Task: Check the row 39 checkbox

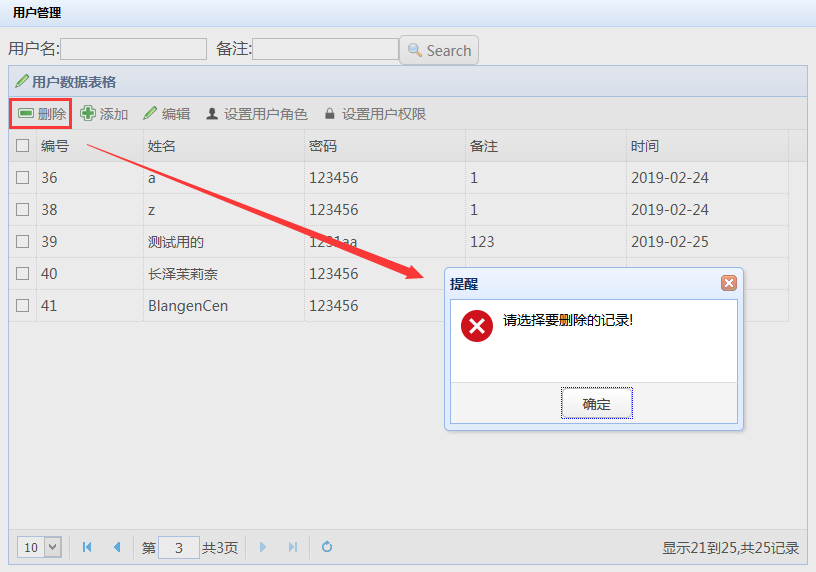Action: click(x=22, y=241)
